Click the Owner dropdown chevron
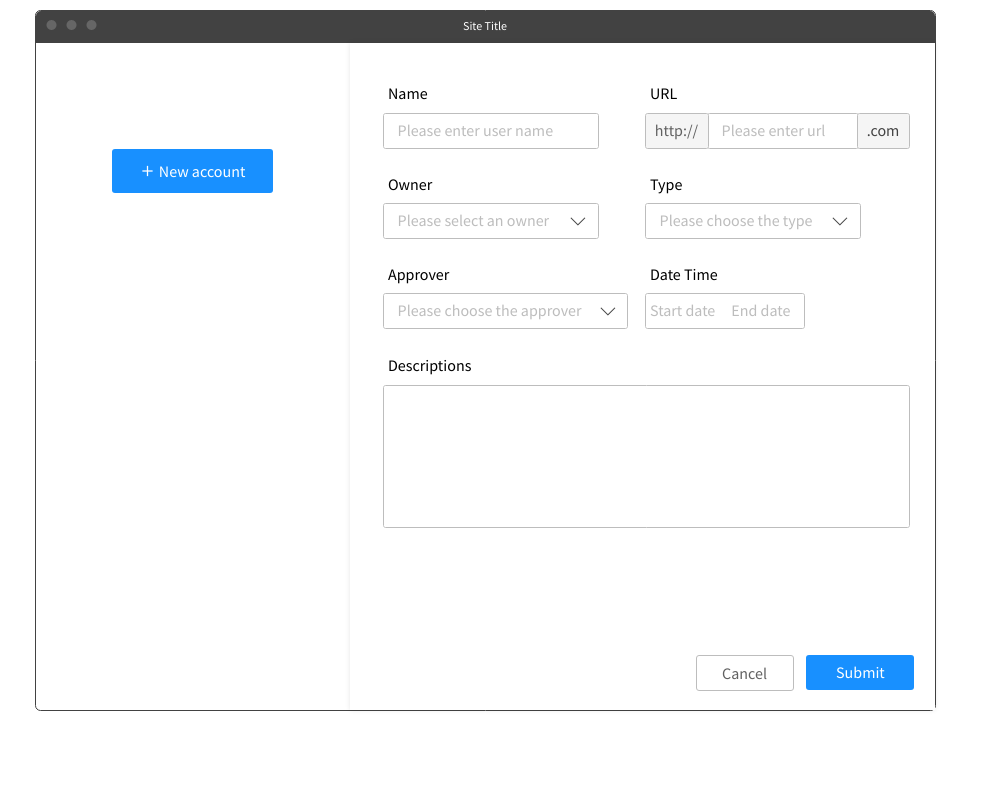The image size is (1000, 810). point(578,221)
